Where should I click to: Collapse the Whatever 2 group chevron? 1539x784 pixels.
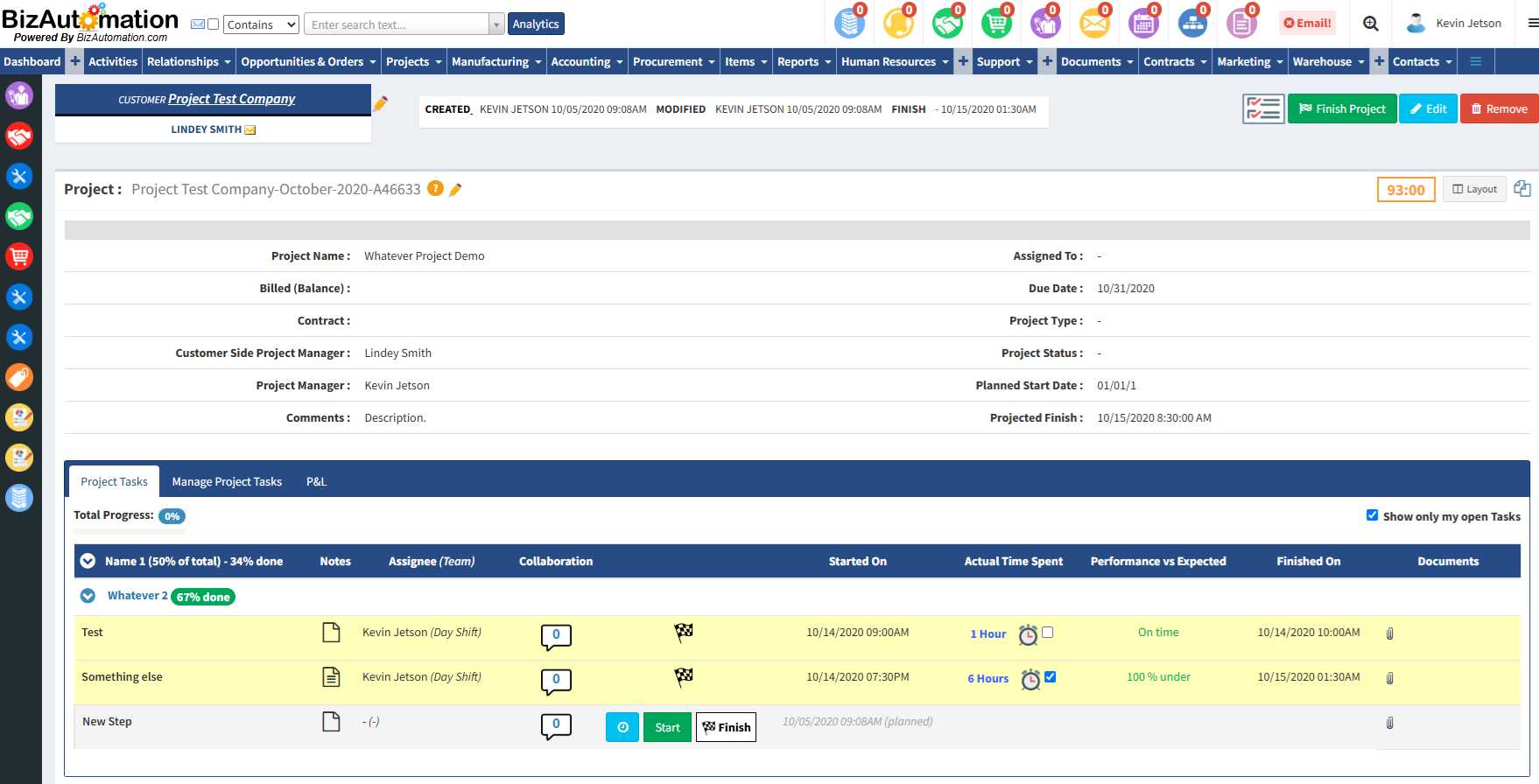88,596
